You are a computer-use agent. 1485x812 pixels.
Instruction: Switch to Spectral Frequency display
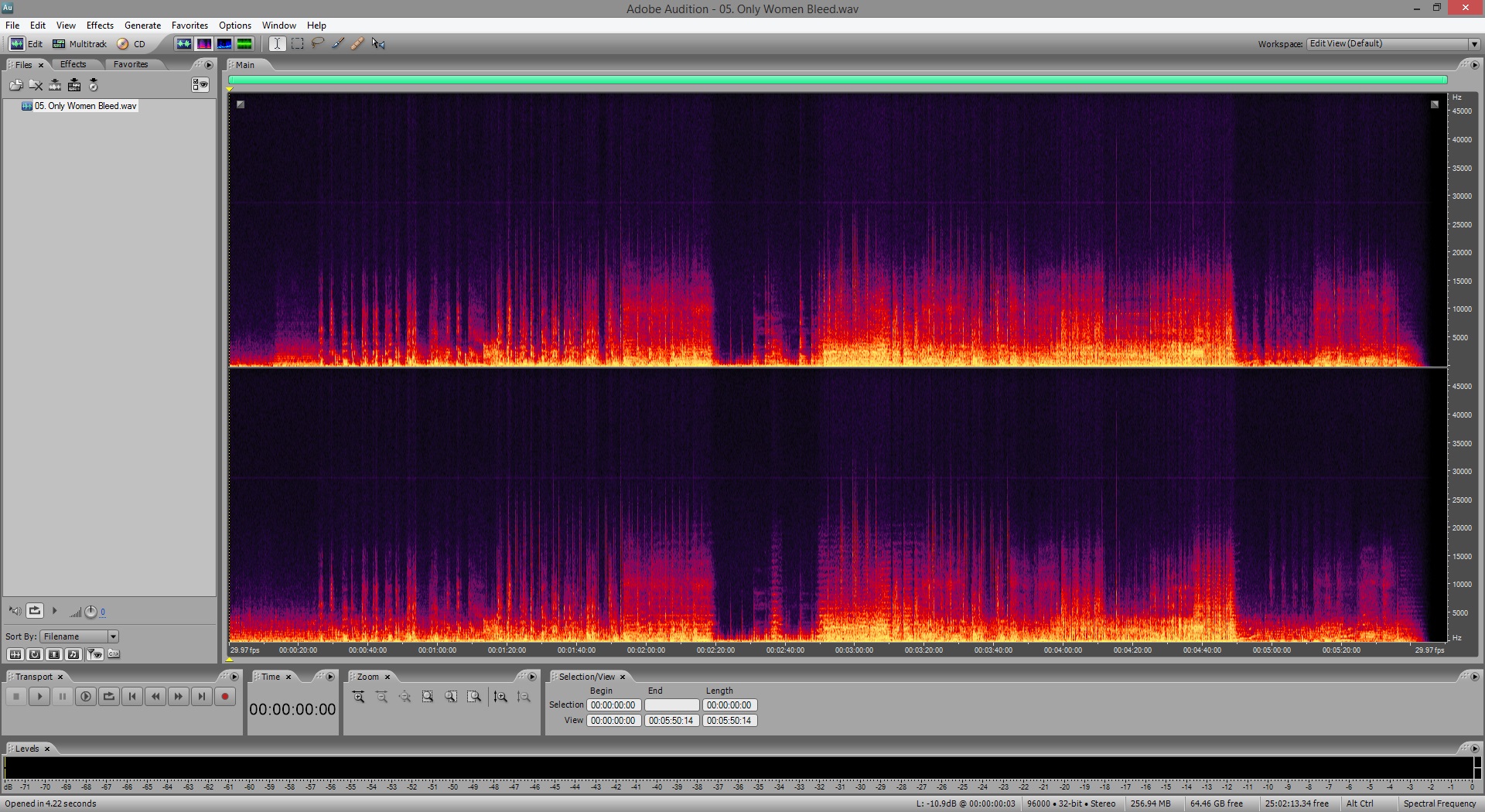tap(203, 43)
